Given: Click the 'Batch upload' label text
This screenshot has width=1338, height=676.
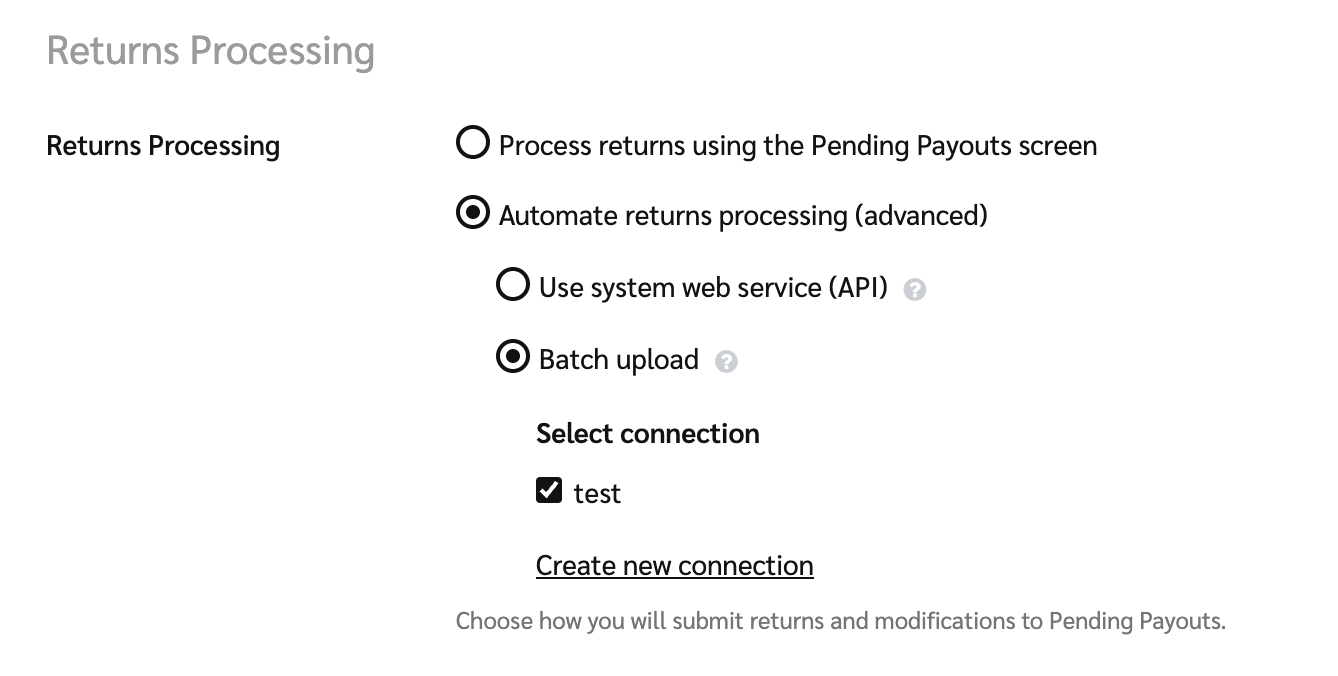Looking at the screenshot, I should [618, 360].
